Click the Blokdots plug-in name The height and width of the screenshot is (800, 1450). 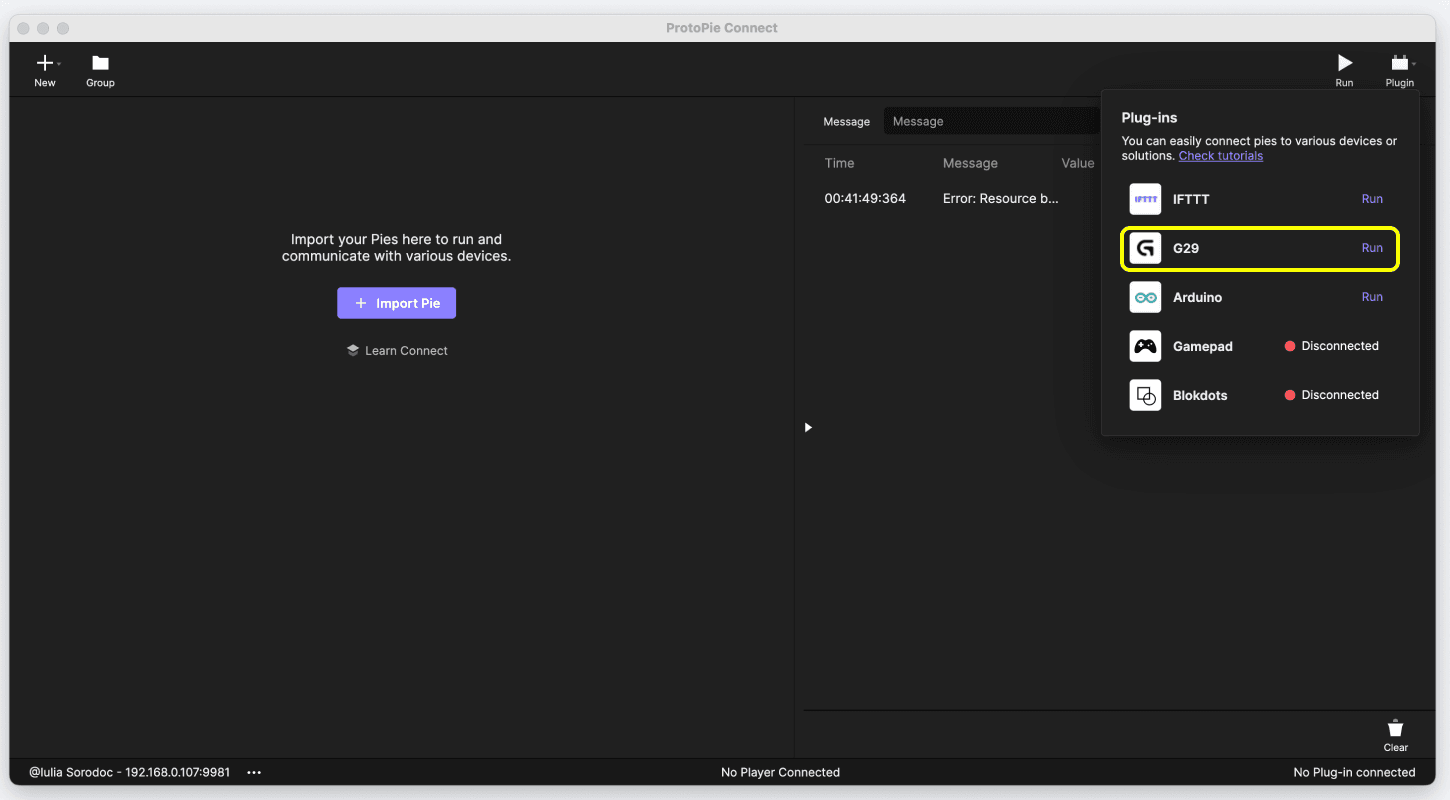point(1200,395)
